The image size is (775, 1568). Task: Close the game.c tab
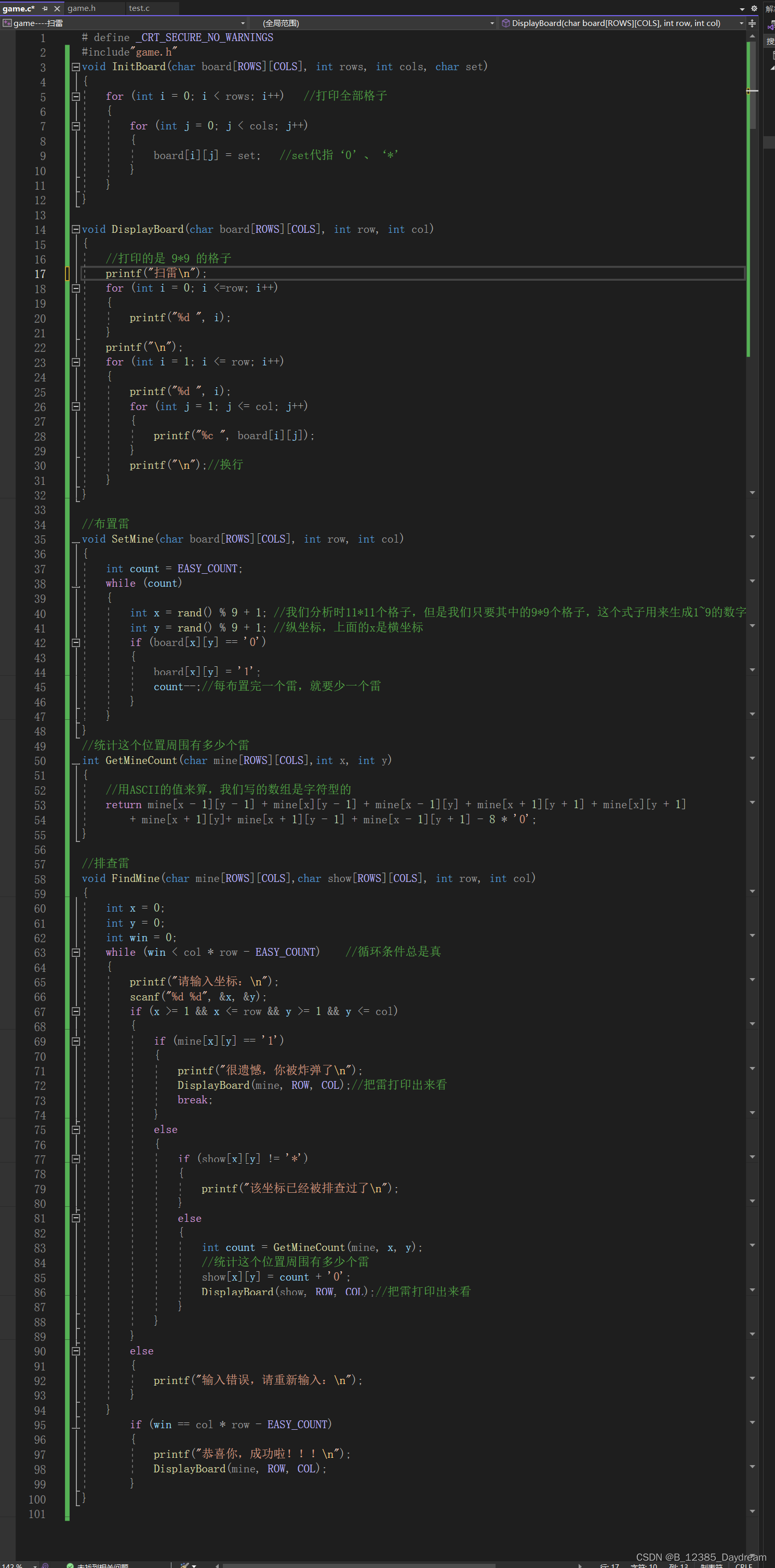pos(57,8)
